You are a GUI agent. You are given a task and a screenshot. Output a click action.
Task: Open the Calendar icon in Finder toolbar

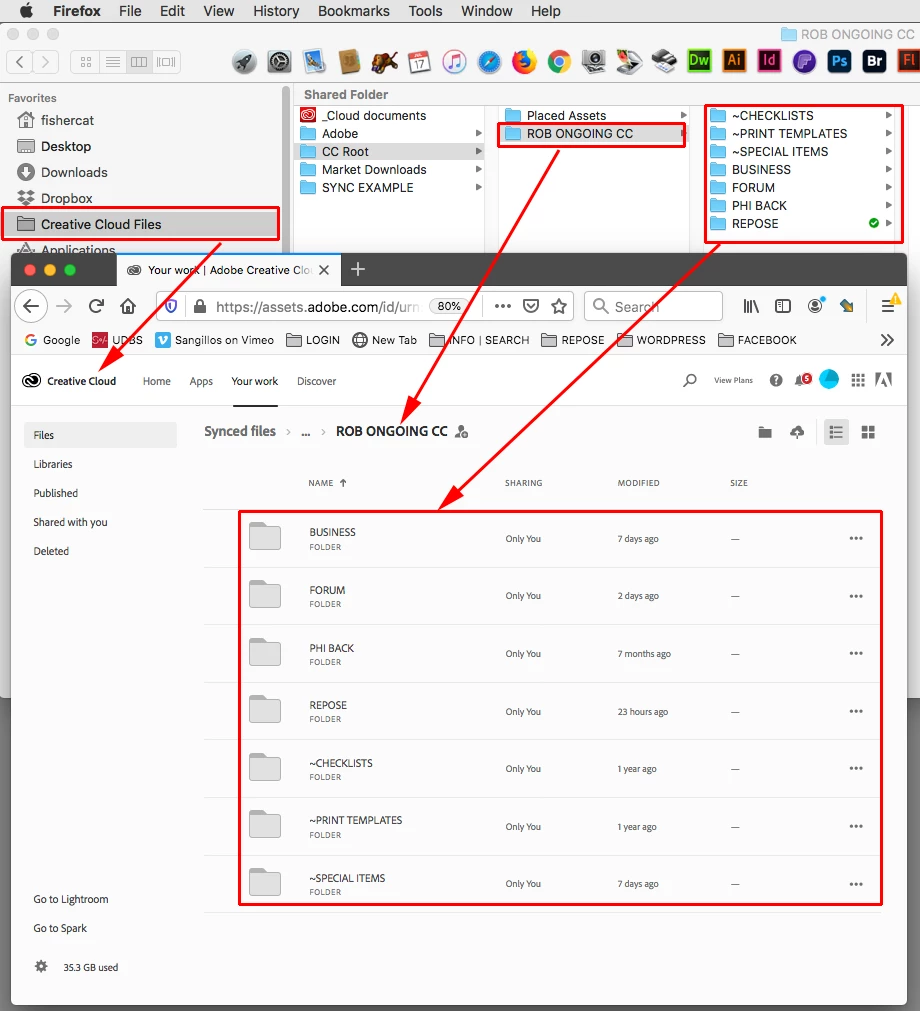click(419, 62)
